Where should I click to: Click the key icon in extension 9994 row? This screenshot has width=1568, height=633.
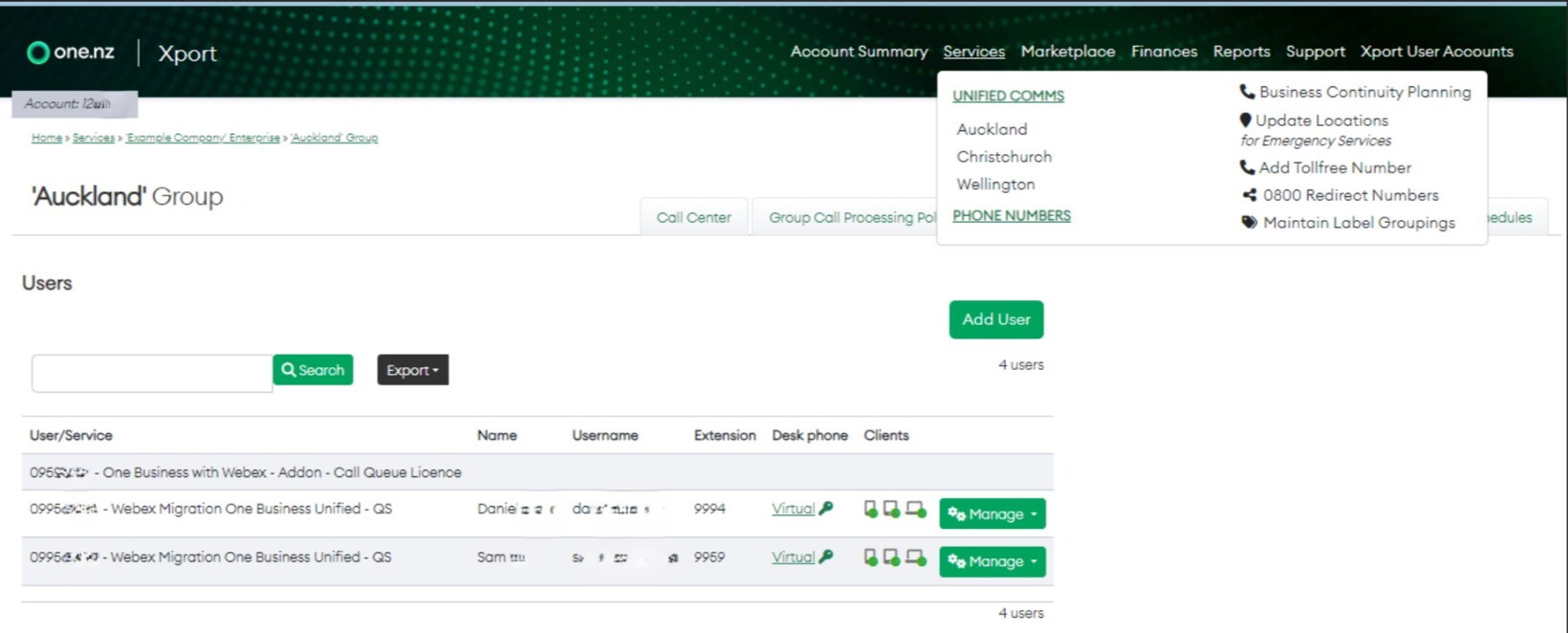pos(826,509)
